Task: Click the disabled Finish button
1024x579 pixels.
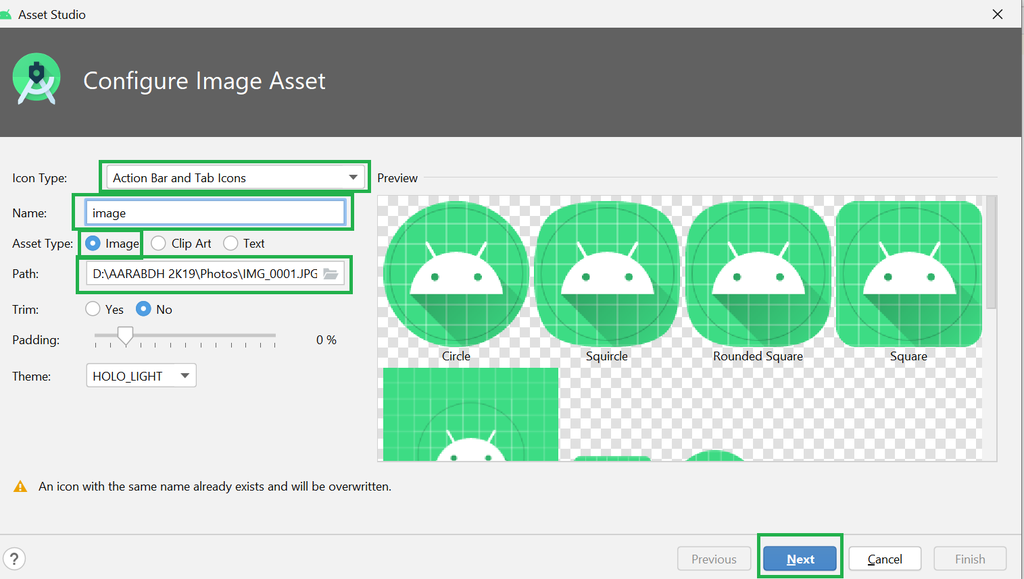Action: 970,559
